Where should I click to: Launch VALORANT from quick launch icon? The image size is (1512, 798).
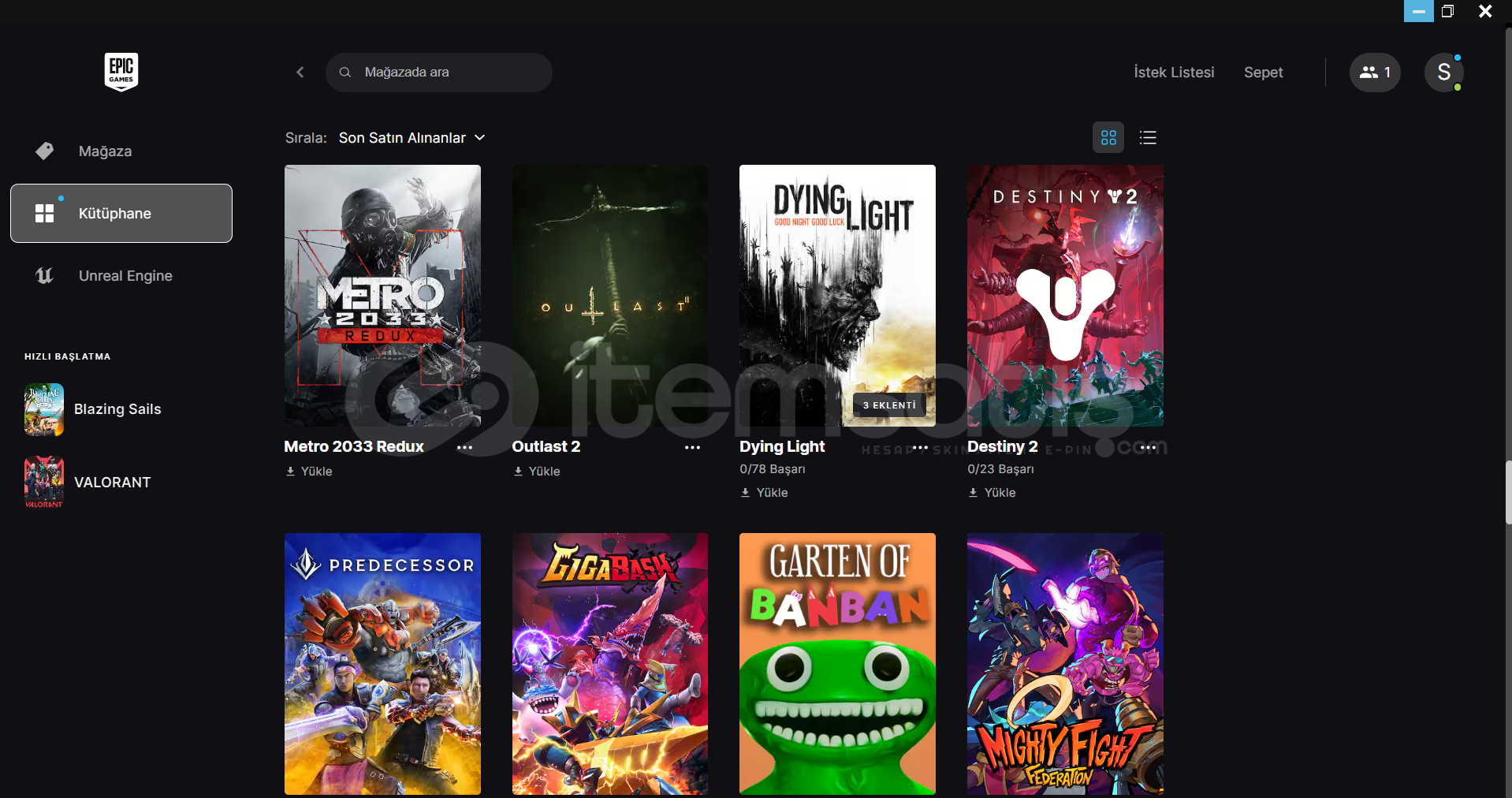44,483
